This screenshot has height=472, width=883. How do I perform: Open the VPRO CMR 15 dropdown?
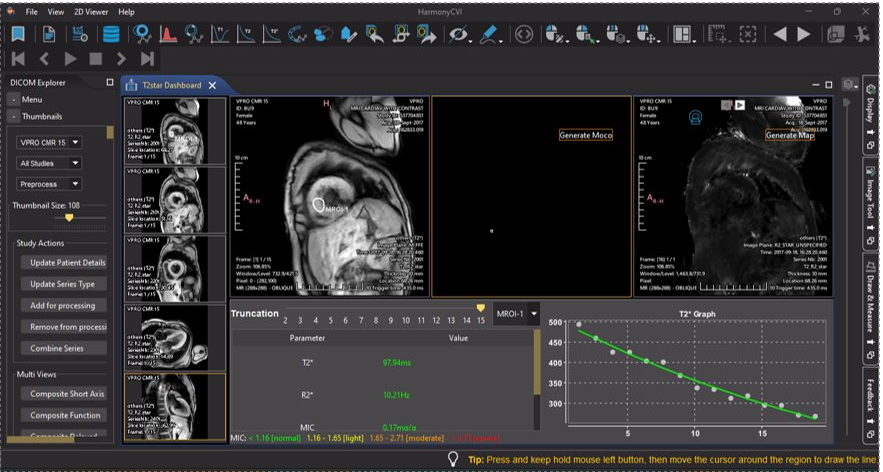click(x=50, y=141)
